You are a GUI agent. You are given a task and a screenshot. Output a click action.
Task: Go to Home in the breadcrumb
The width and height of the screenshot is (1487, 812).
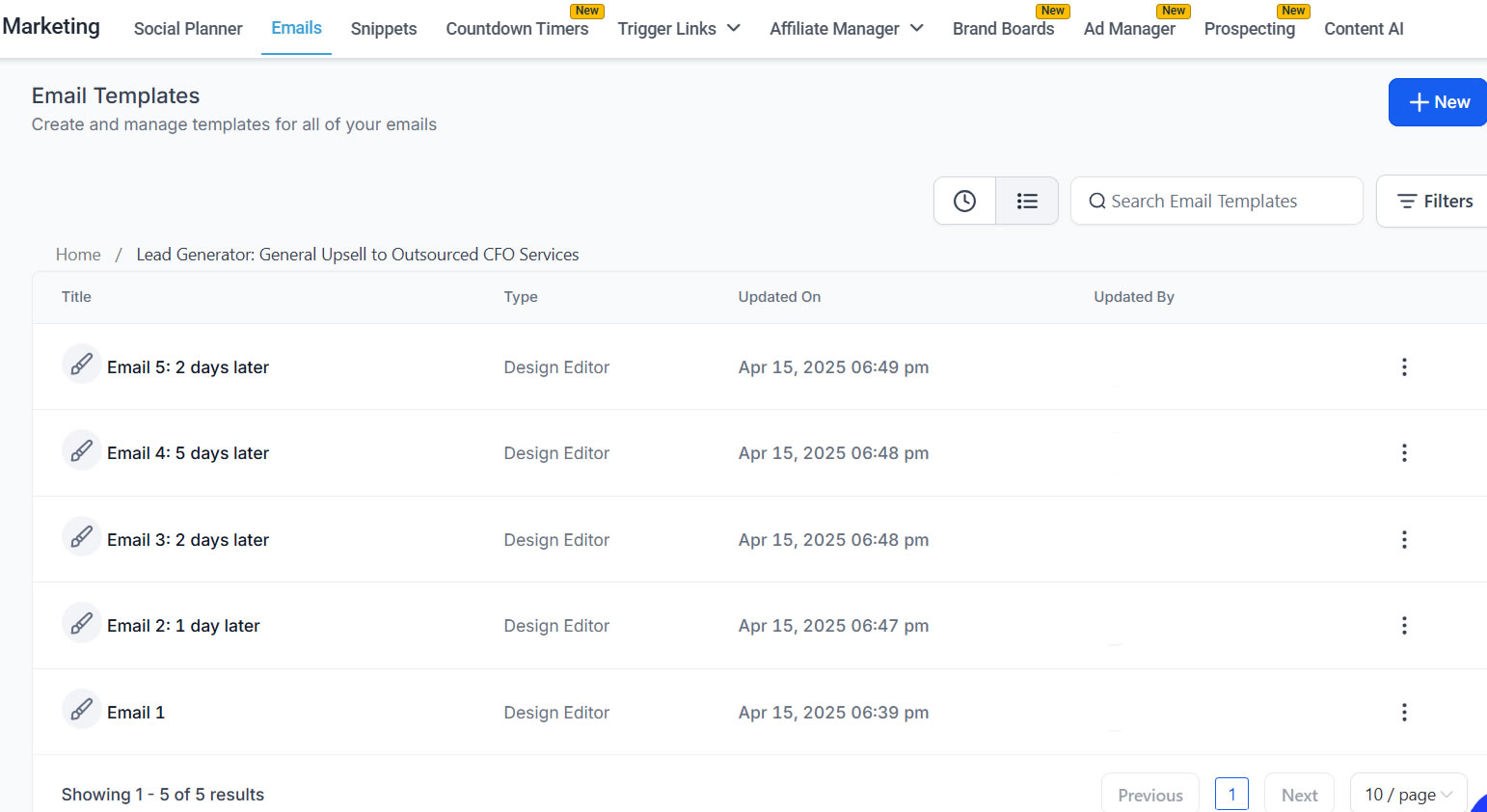coord(78,255)
